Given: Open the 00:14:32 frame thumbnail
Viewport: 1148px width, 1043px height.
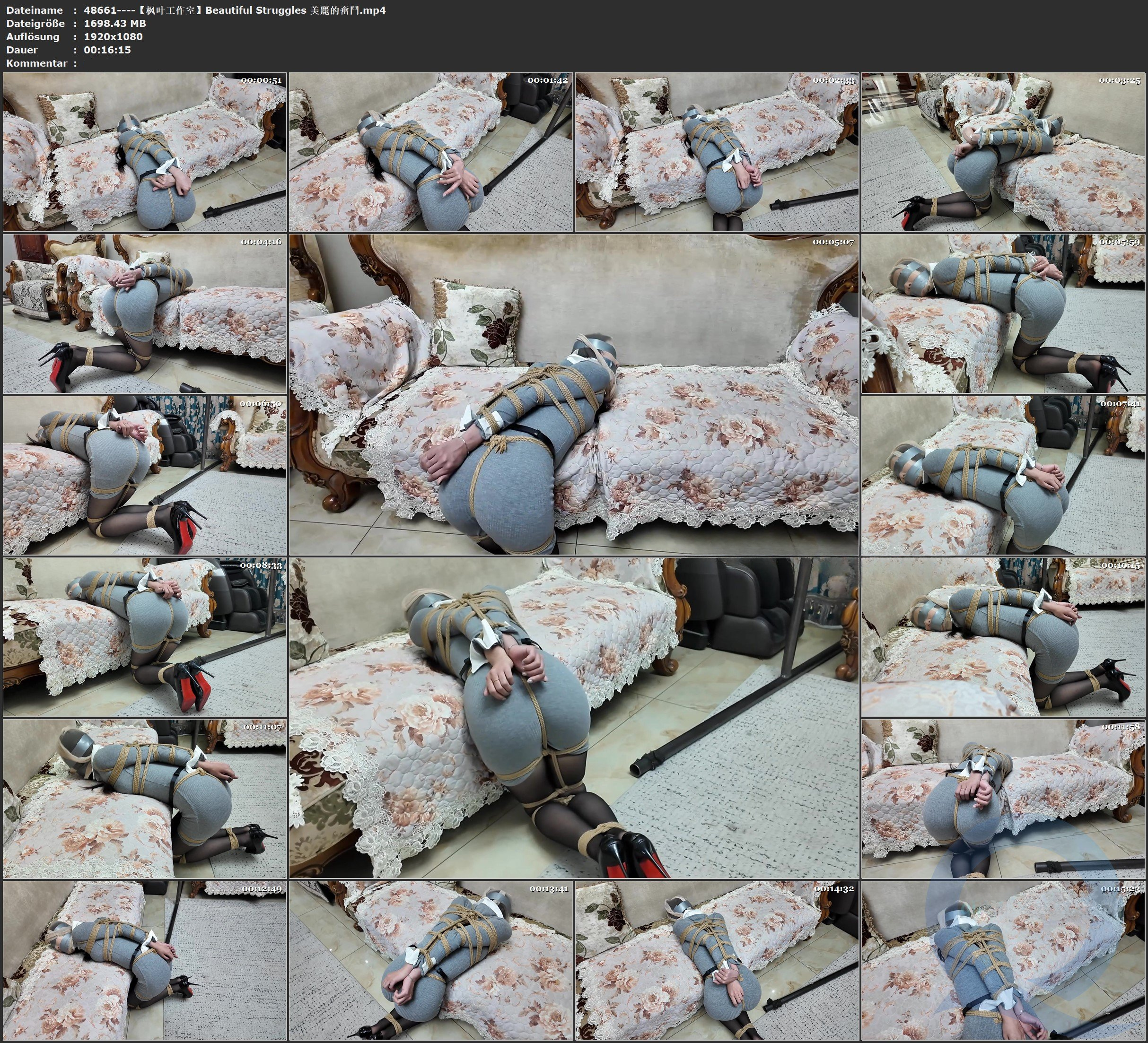Looking at the screenshot, I should click(717, 960).
